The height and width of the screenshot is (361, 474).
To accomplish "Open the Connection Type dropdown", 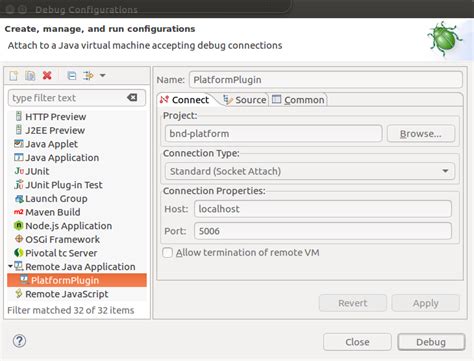I will point(310,171).
